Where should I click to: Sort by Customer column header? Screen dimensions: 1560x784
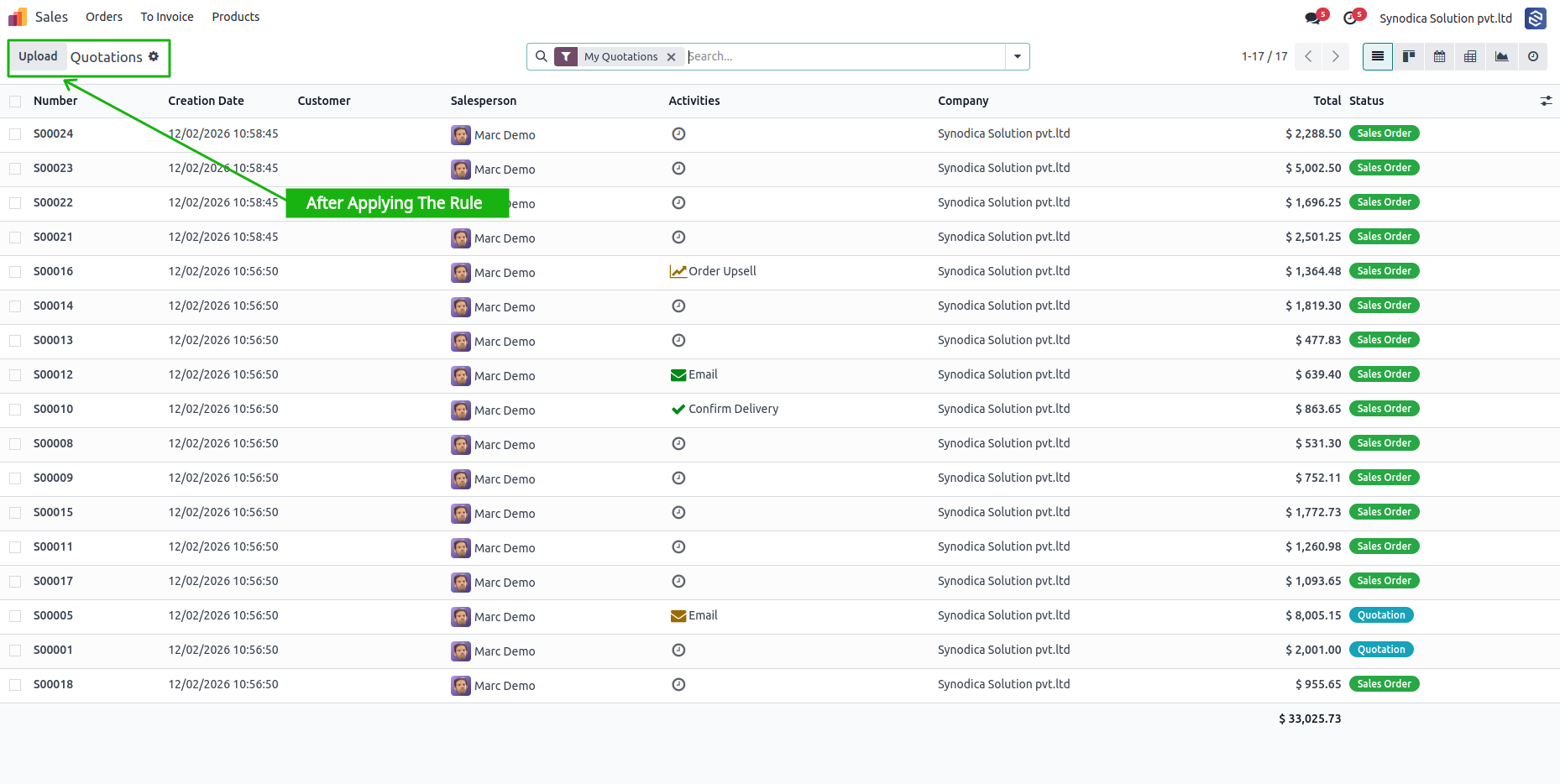[x=324, y=101]
